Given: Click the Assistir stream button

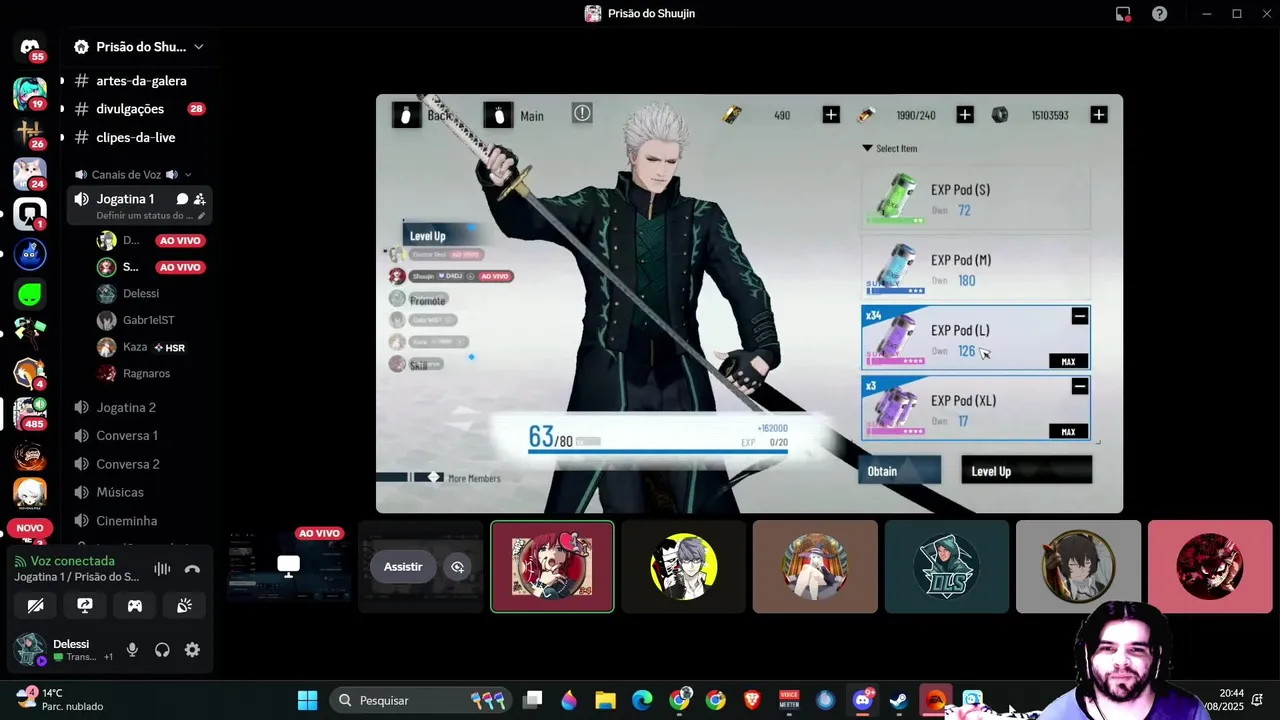Looking at the screenshot, I should click(403, 567).
